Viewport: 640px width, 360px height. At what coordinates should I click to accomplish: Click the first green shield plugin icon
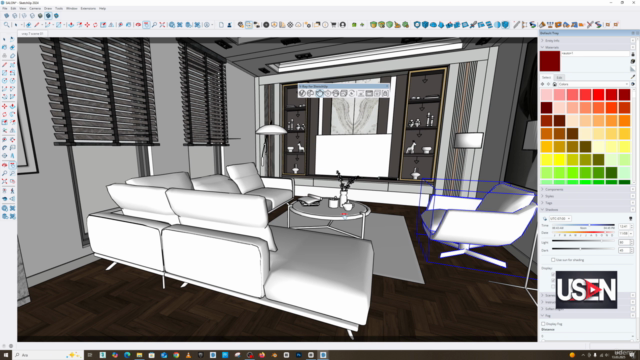click(373, 25)
